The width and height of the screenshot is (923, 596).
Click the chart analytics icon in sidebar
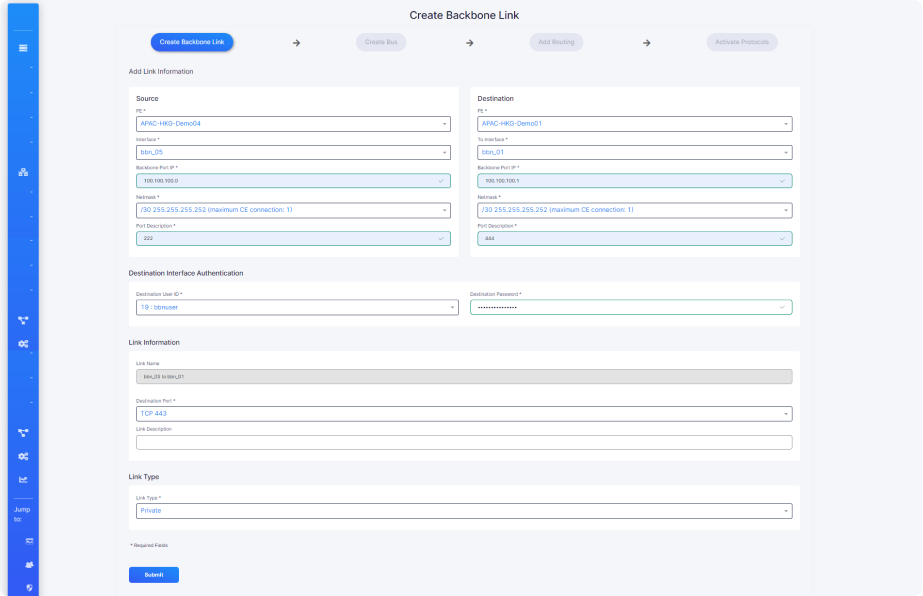point(23,479)
